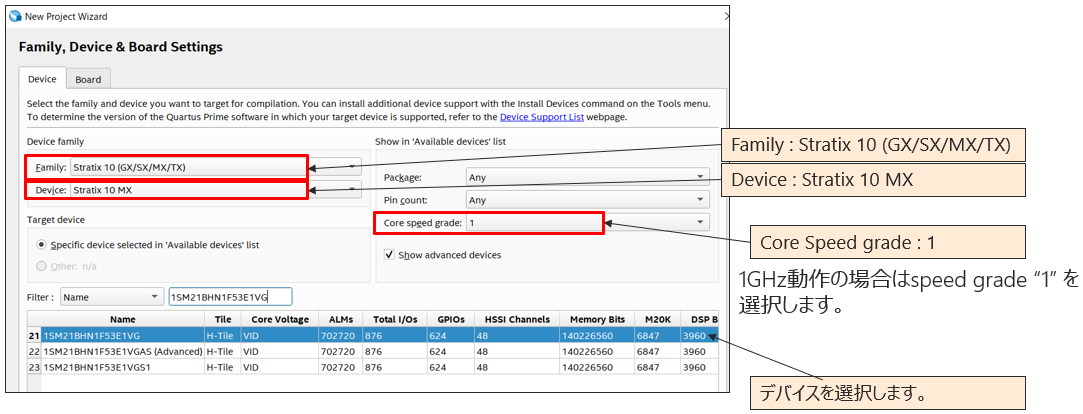The width and height of the screenshot is (1083, 414).
Task: Expand the Package dropdown
Action: point(700,177)
